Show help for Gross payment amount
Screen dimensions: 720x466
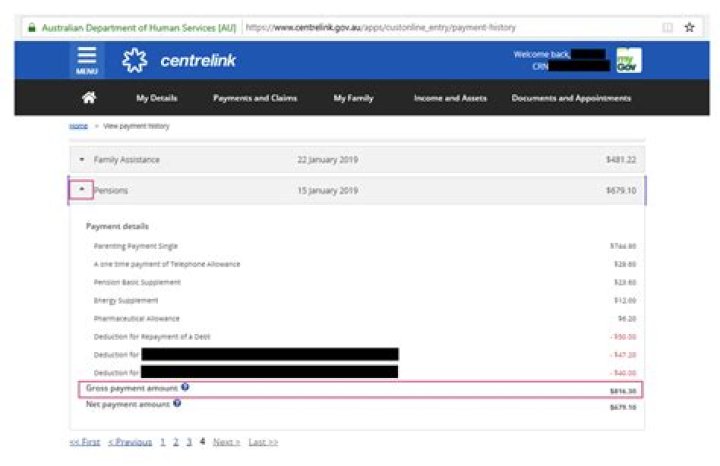click(x=186, y=387)
